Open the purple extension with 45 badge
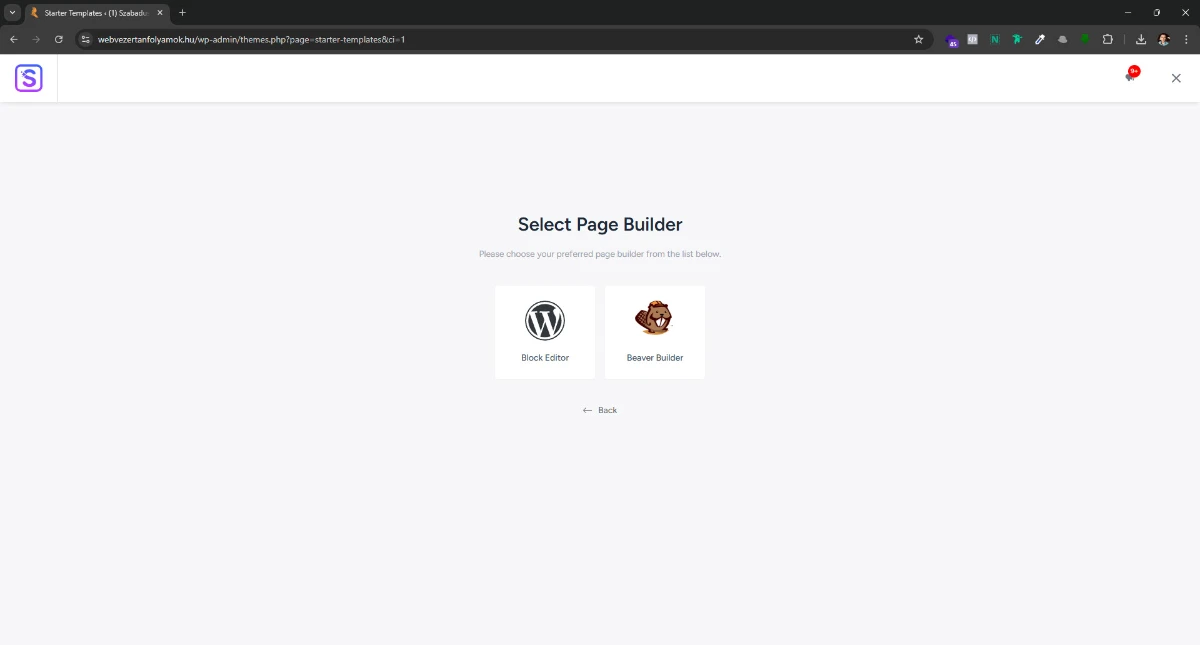The height and width of the screenshot is (645, 1200). click(952, 40)
